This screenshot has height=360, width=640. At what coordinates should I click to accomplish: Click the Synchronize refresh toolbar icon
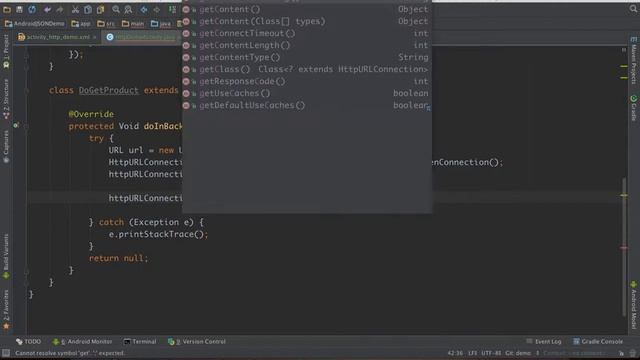32,9
